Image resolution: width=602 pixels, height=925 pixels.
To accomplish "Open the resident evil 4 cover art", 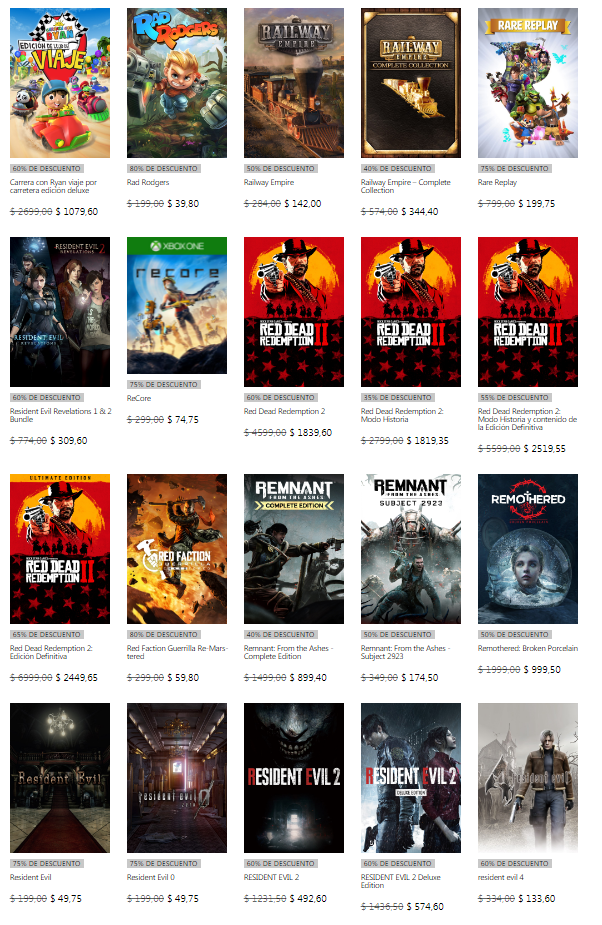I will 528,777.
